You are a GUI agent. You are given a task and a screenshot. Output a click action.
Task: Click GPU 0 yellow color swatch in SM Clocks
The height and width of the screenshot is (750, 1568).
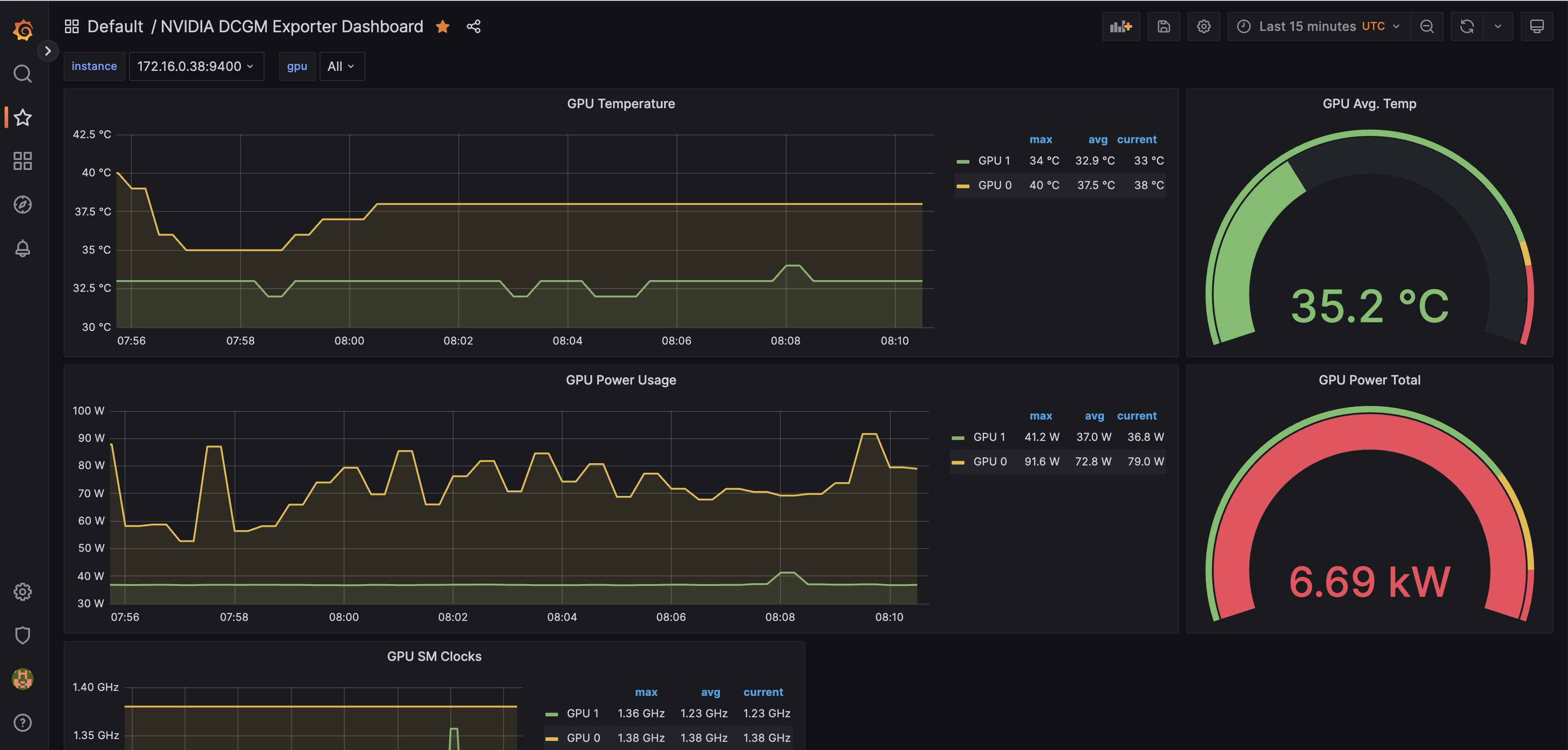[551, 739]
